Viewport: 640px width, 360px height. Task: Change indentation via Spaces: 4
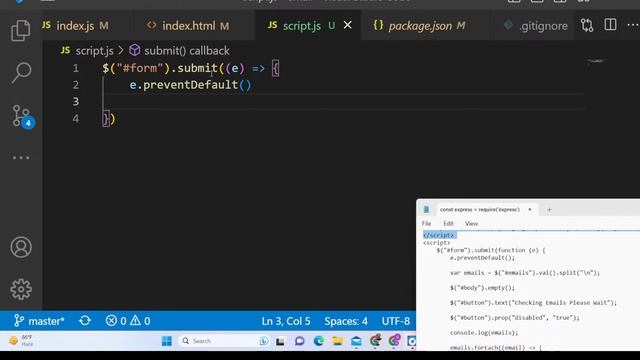pyautogui.click(x=346, y=321)
